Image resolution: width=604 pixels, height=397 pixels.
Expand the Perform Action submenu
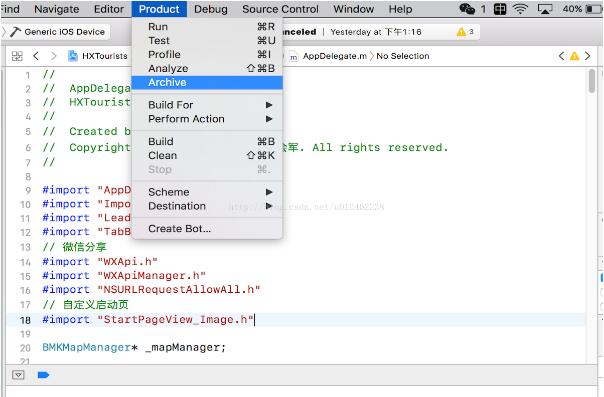[x=207, y=119]
